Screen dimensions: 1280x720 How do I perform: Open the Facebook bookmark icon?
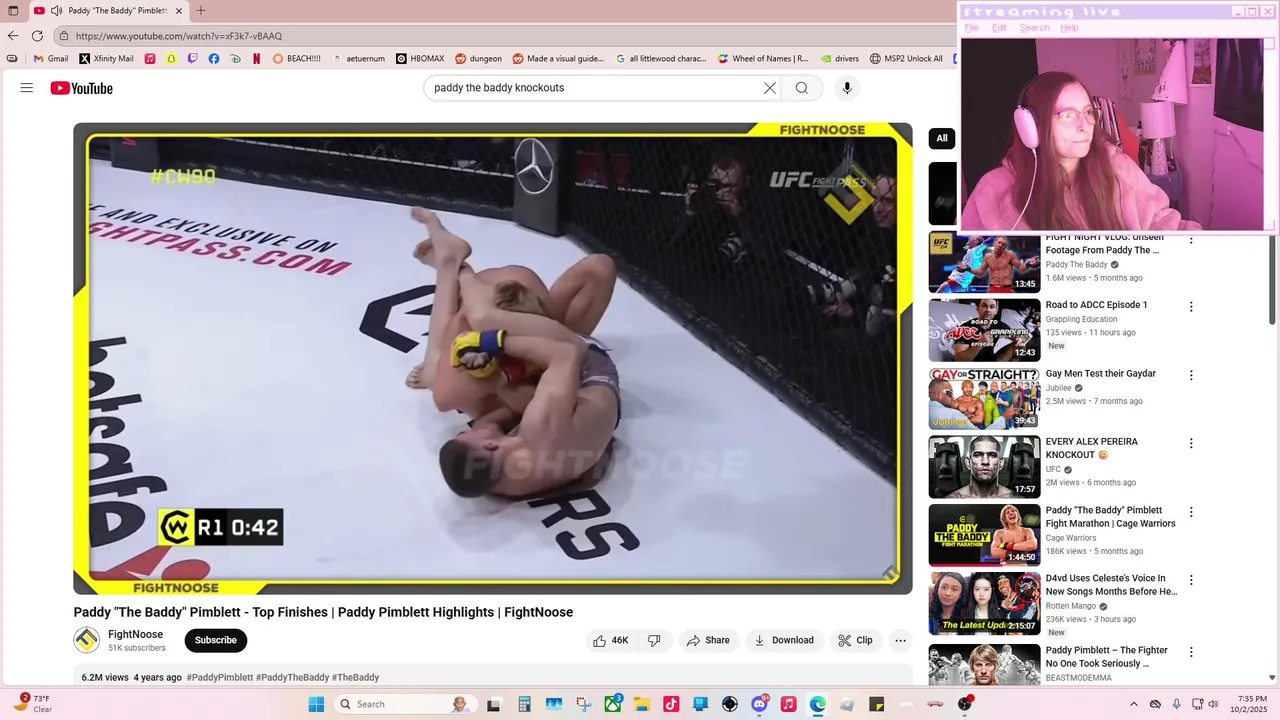tap(214, 59)
